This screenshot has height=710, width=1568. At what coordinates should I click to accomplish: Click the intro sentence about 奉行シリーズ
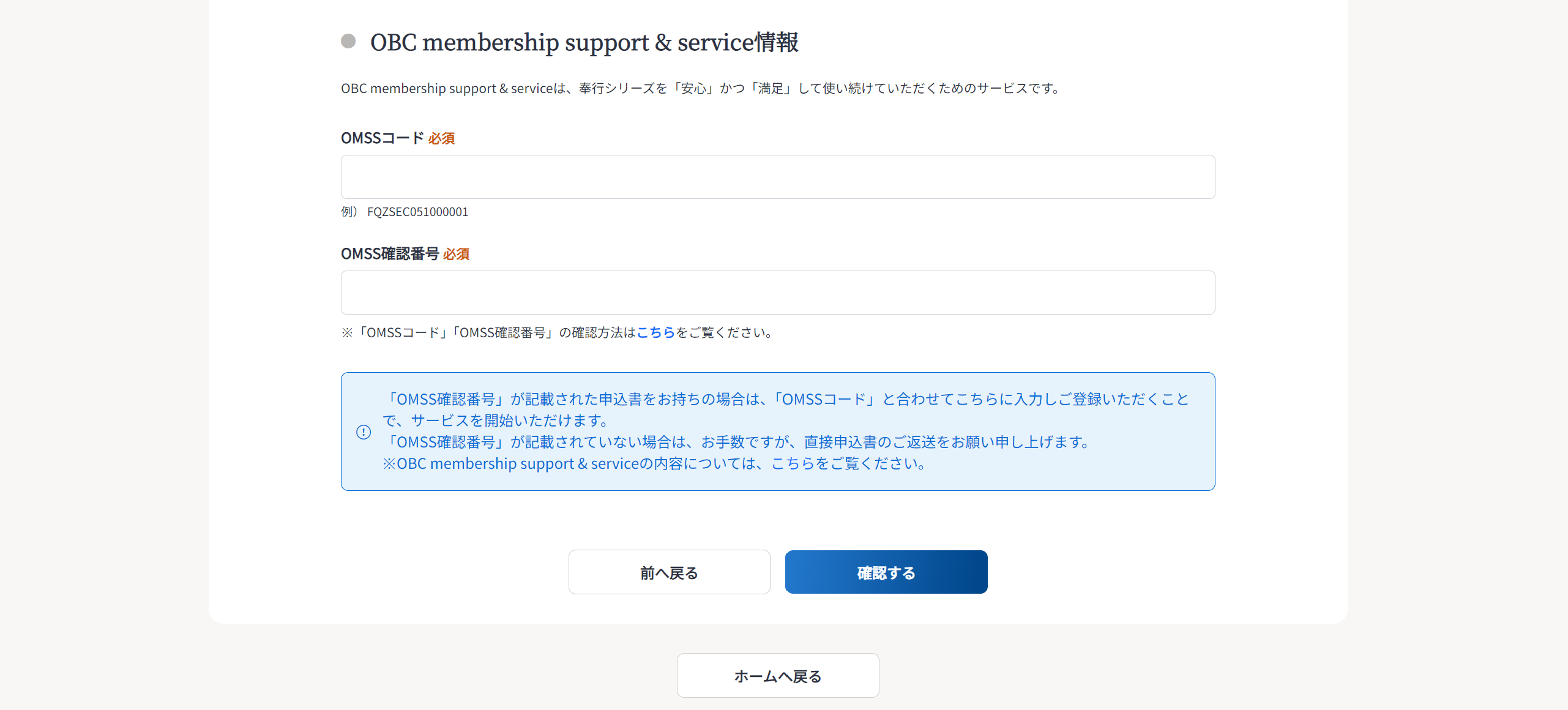point(702,88)
